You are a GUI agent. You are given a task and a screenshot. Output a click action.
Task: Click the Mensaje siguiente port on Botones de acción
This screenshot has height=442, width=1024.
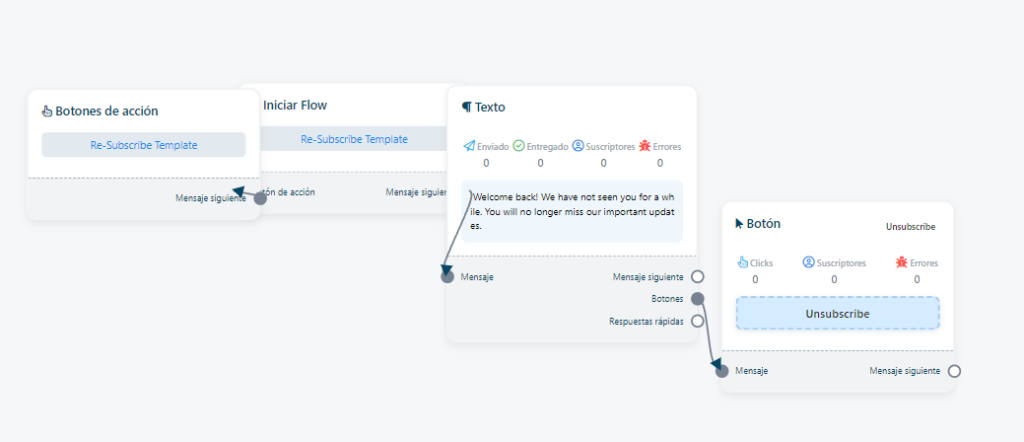(x=260, y=198)
